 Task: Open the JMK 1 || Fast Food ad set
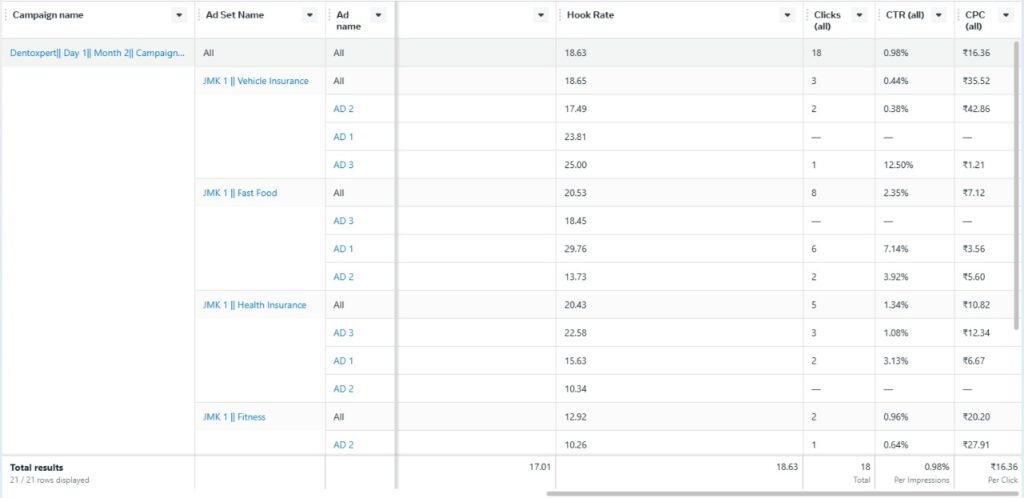coord(240,193)
